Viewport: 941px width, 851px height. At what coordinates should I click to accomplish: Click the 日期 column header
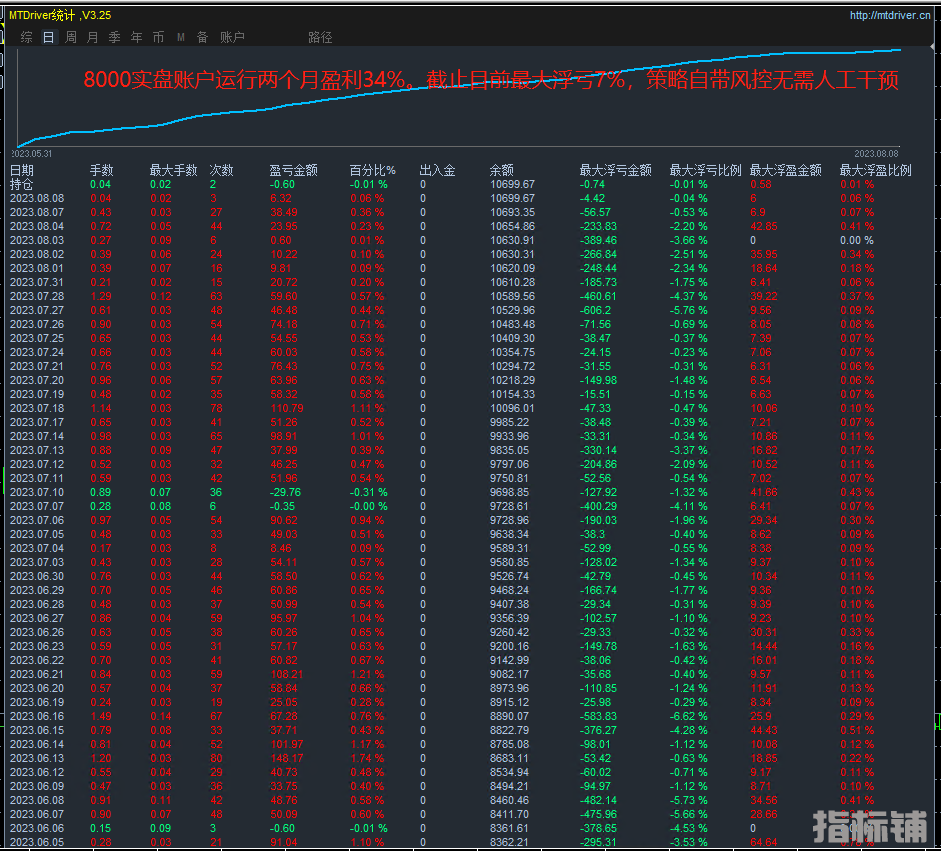click(x=22, y=170)
